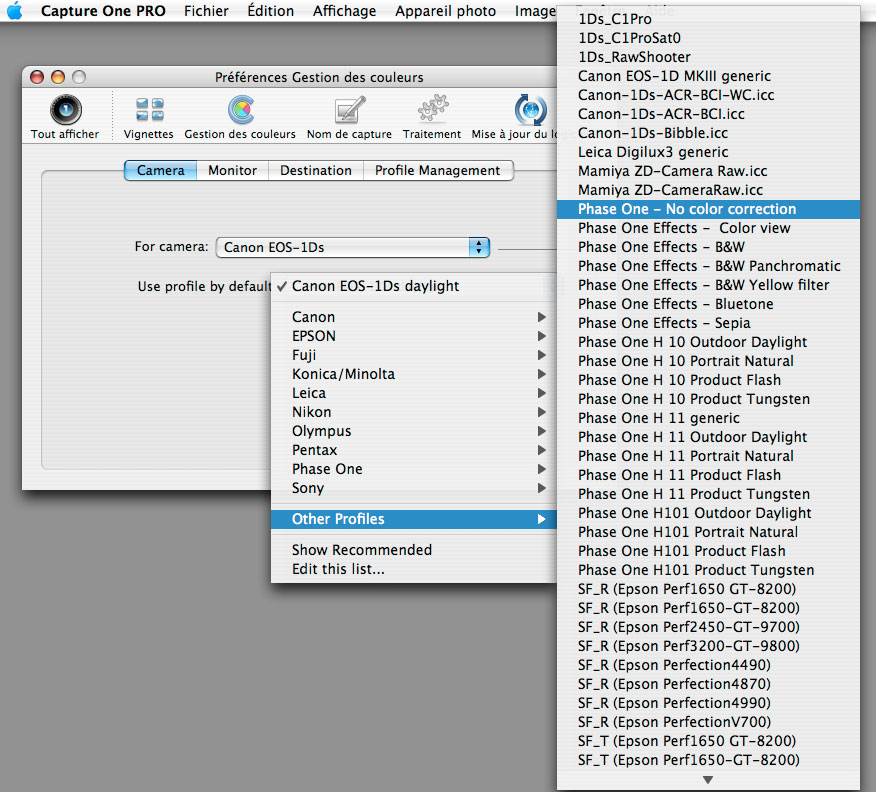Select Phase One - No color correction
876x792 pixels.
click(x=708, y=209)
